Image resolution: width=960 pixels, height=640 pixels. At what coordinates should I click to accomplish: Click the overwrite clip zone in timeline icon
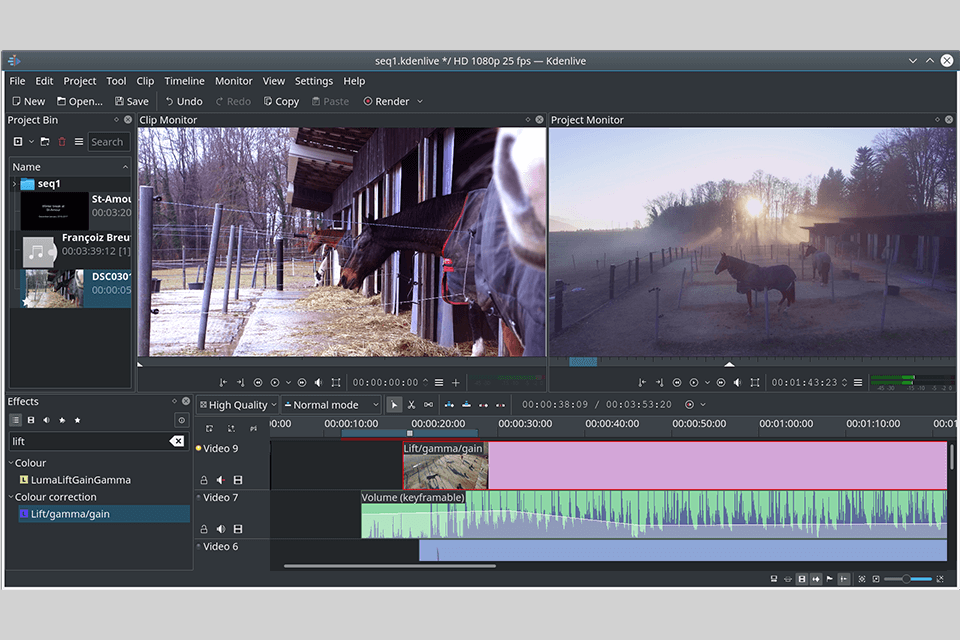(x=467, y=405)
